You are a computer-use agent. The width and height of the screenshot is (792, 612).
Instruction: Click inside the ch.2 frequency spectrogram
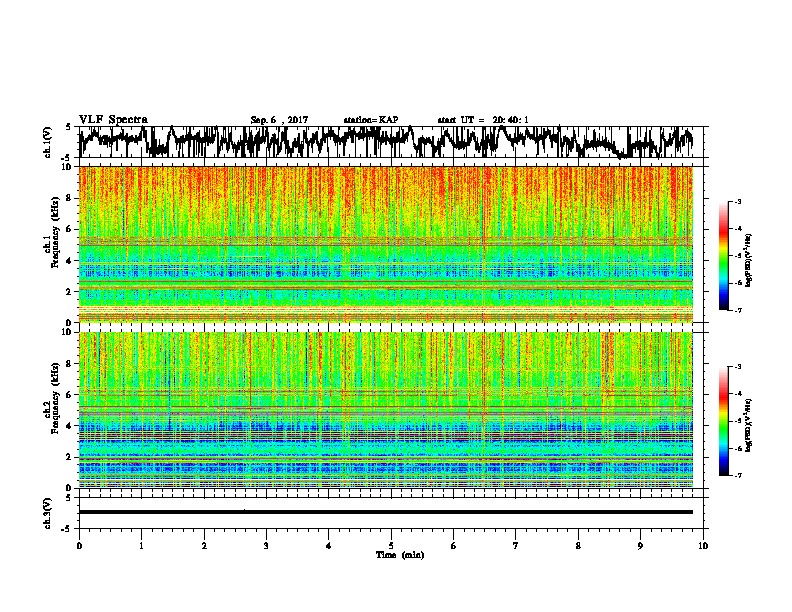click(386, 410)
